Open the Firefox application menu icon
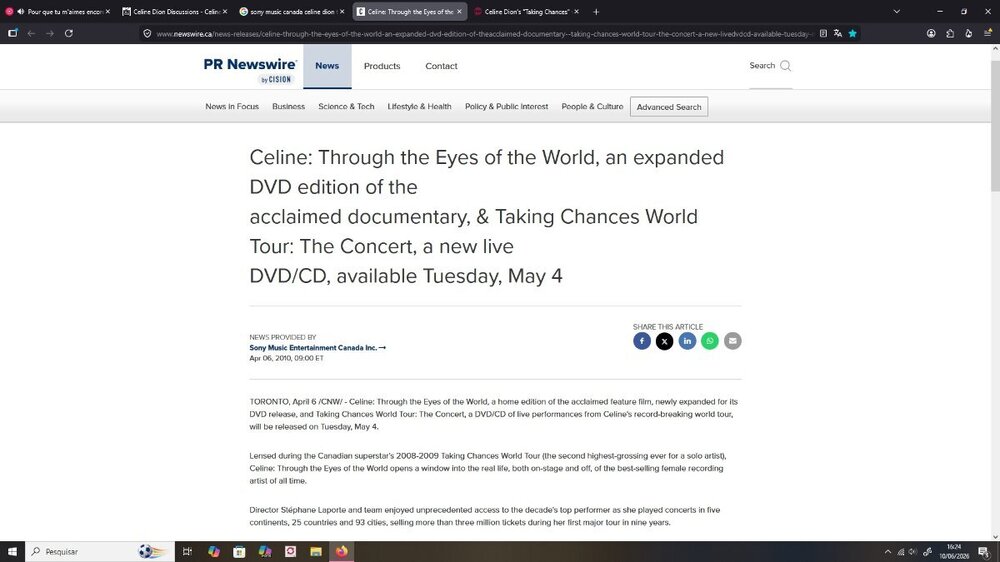The height and width of the screenshot is (562, 1000). (987, 33)
